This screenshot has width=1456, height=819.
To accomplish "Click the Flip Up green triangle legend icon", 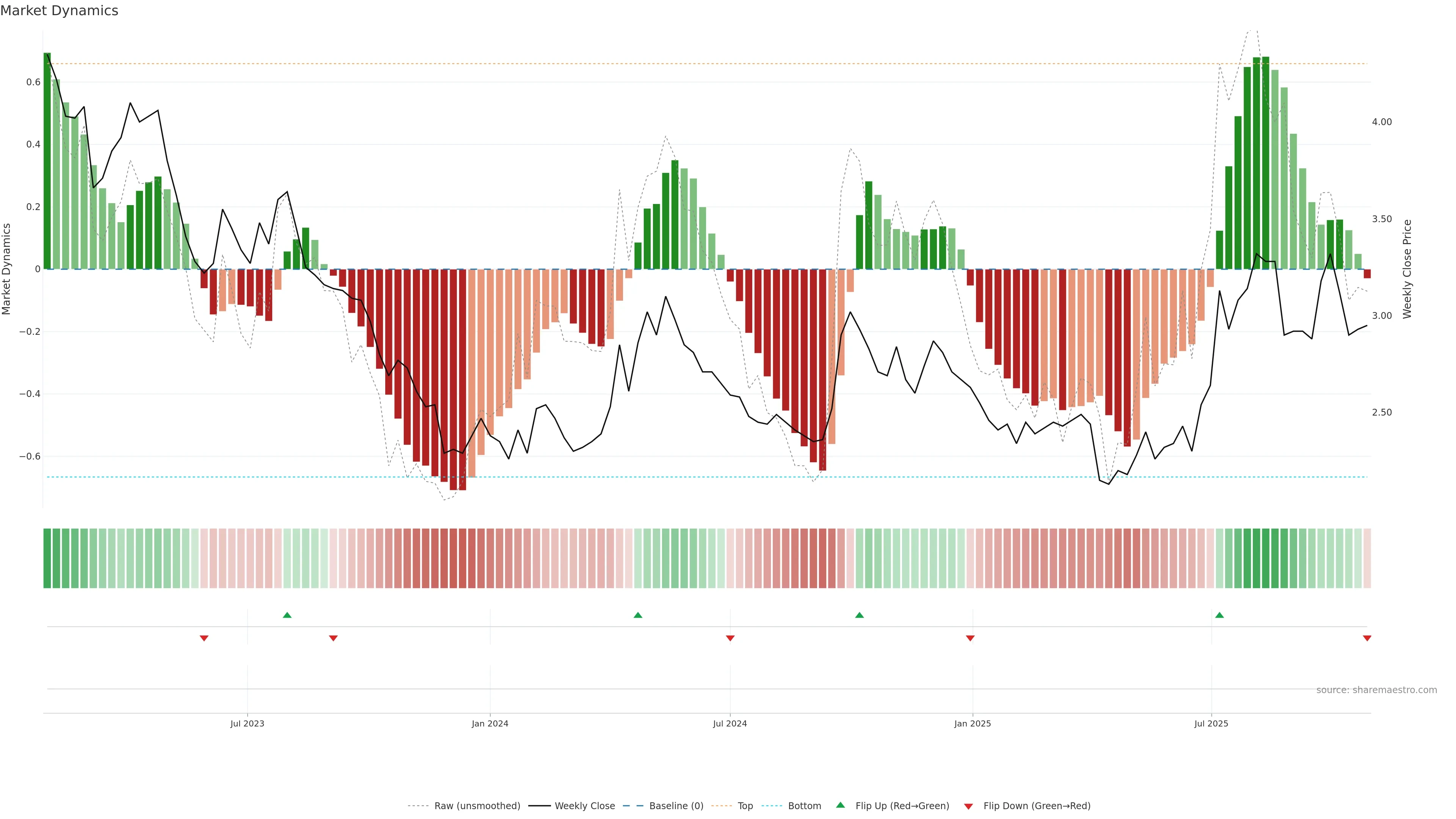I will [841, 805].
